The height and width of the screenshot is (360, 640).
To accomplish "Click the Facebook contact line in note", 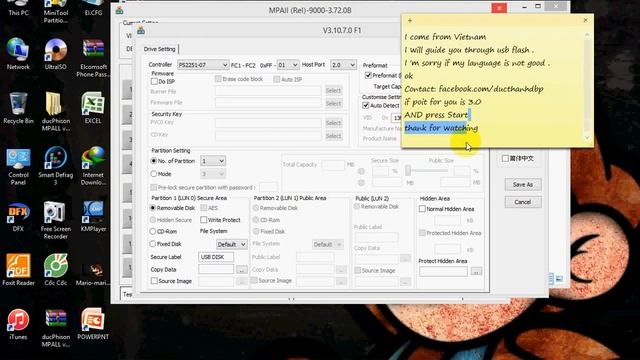I will [473, 89].
